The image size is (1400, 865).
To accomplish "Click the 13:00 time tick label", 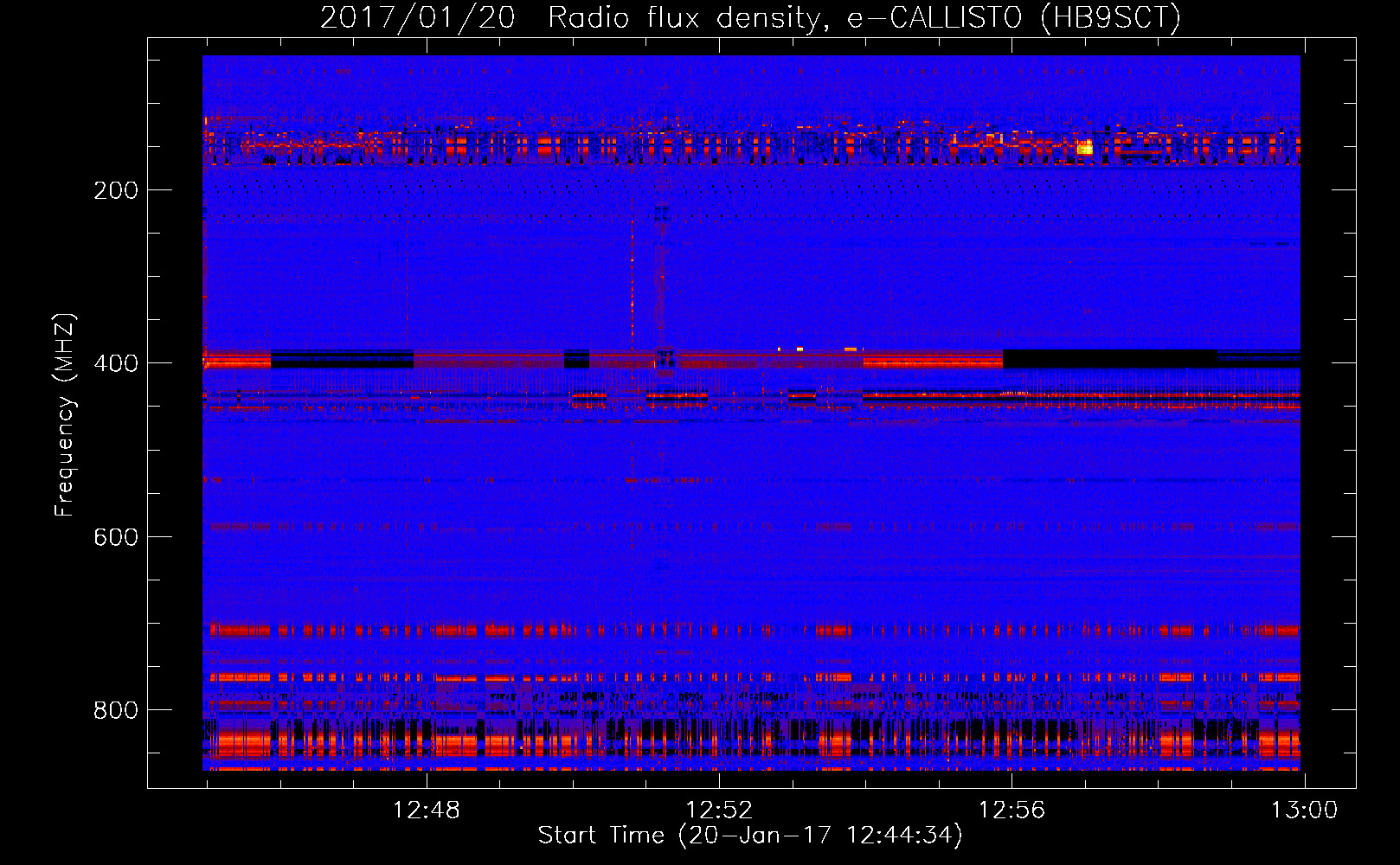I will pyautogui.click(x=1304, y=810).
